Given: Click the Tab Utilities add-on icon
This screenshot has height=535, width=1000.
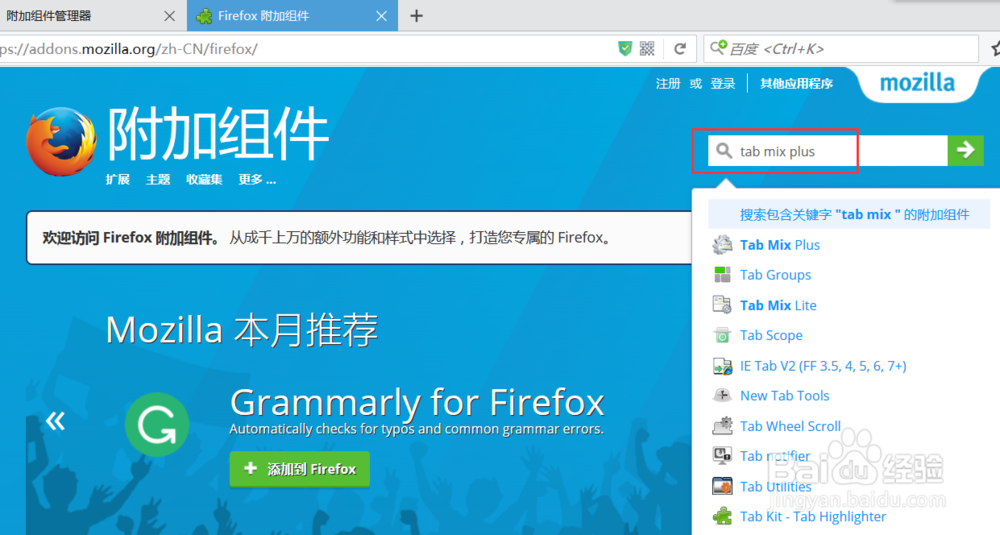Looking at the screenshot, I should click(x=723, y=486).
